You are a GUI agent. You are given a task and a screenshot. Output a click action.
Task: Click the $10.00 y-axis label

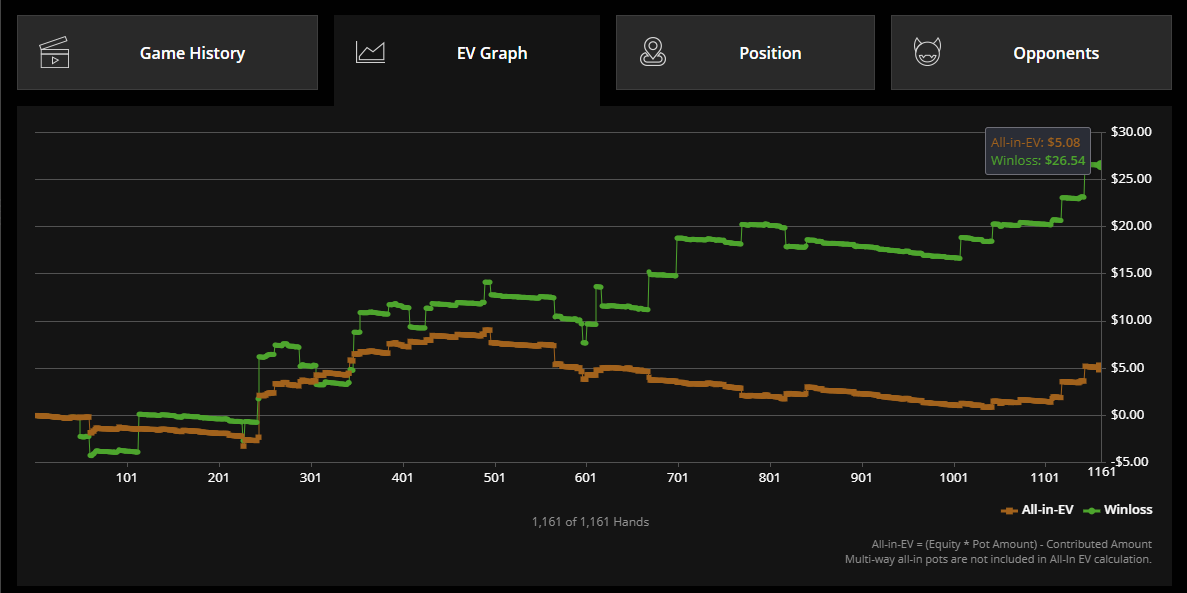1131,320
